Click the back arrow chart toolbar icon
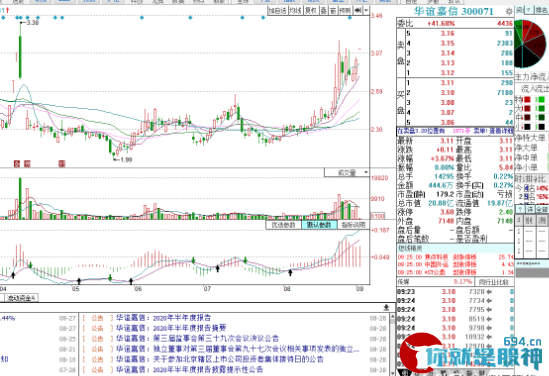 click(x=358, y=11)
